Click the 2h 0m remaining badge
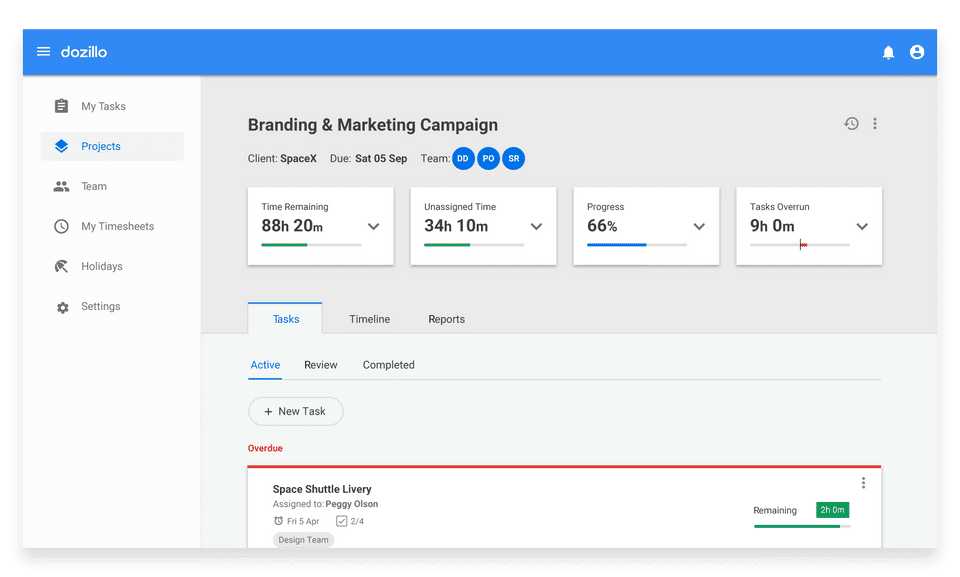The image size is (960, 577). [x=832, y=510]
